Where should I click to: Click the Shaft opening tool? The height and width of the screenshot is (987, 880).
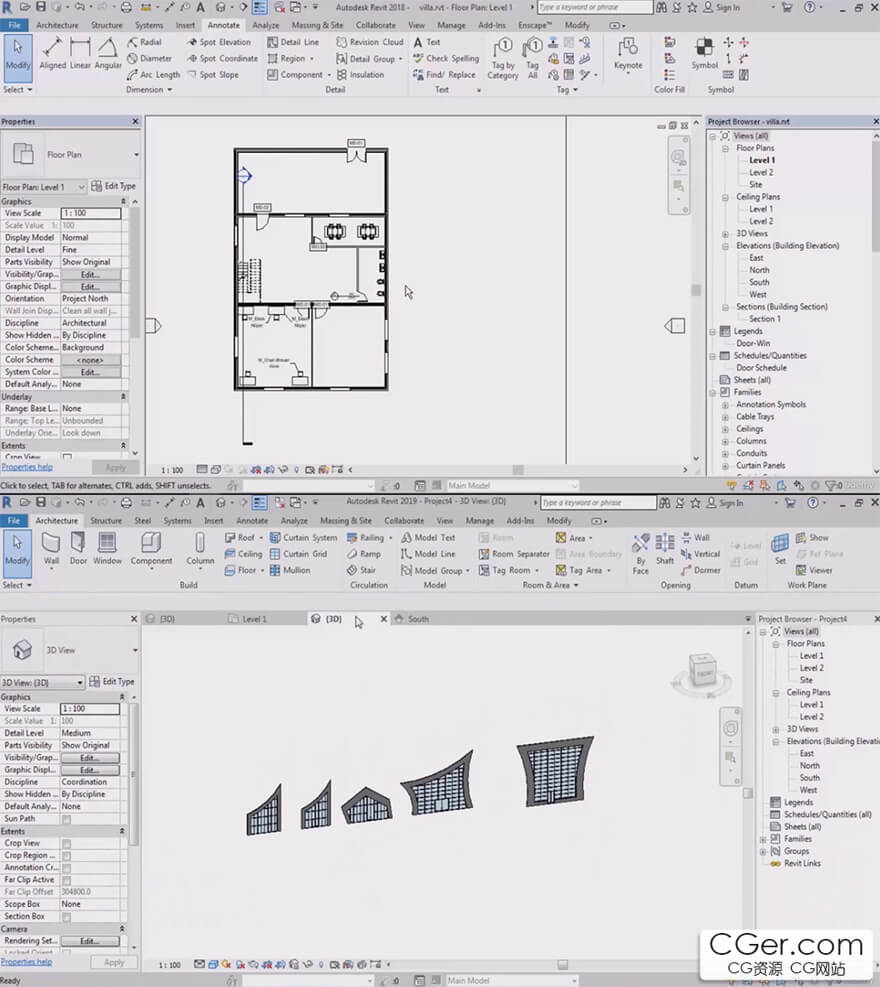[x=665, y=548]
